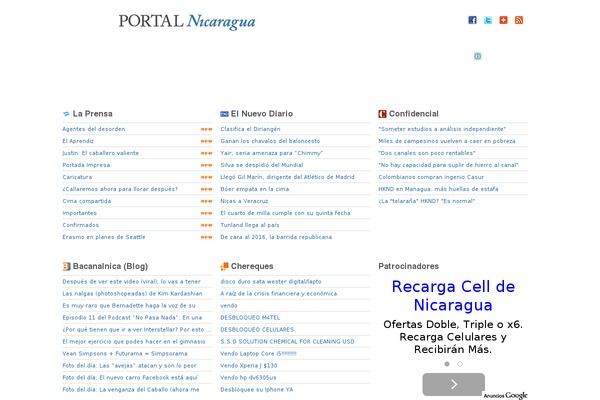Open 'Justin: El caballero valiente'
This screenshot has width=600, height=400.
click(101, 153)
